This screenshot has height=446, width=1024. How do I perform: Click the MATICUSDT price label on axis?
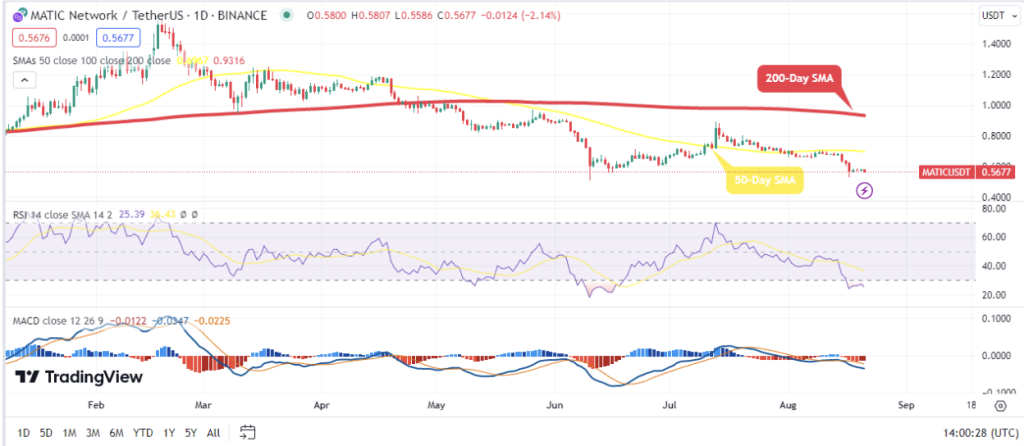point(946,172)
